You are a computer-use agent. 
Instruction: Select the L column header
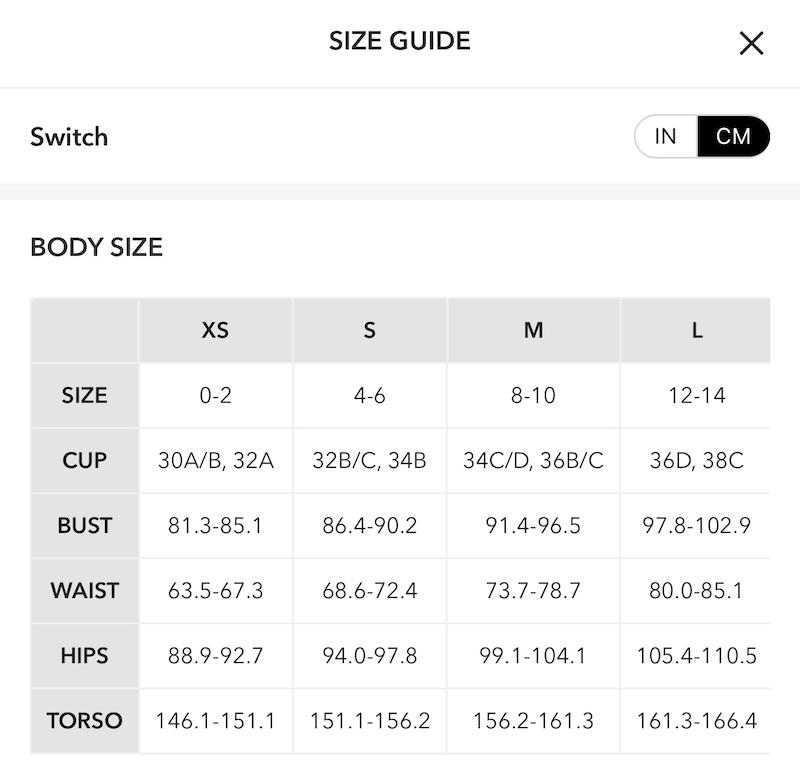point(696,330)
